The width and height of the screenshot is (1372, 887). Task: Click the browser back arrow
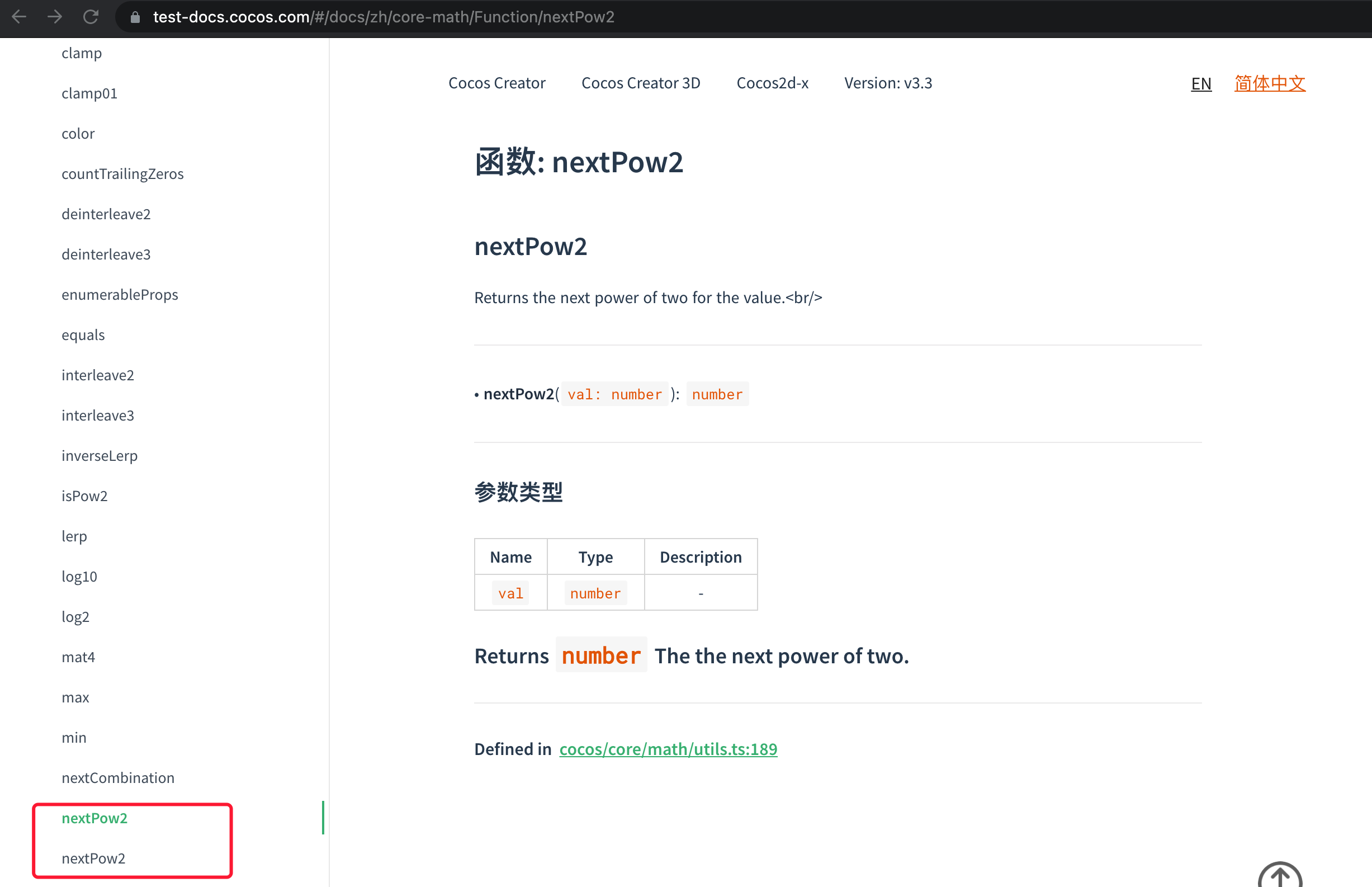tap(19, 17)
